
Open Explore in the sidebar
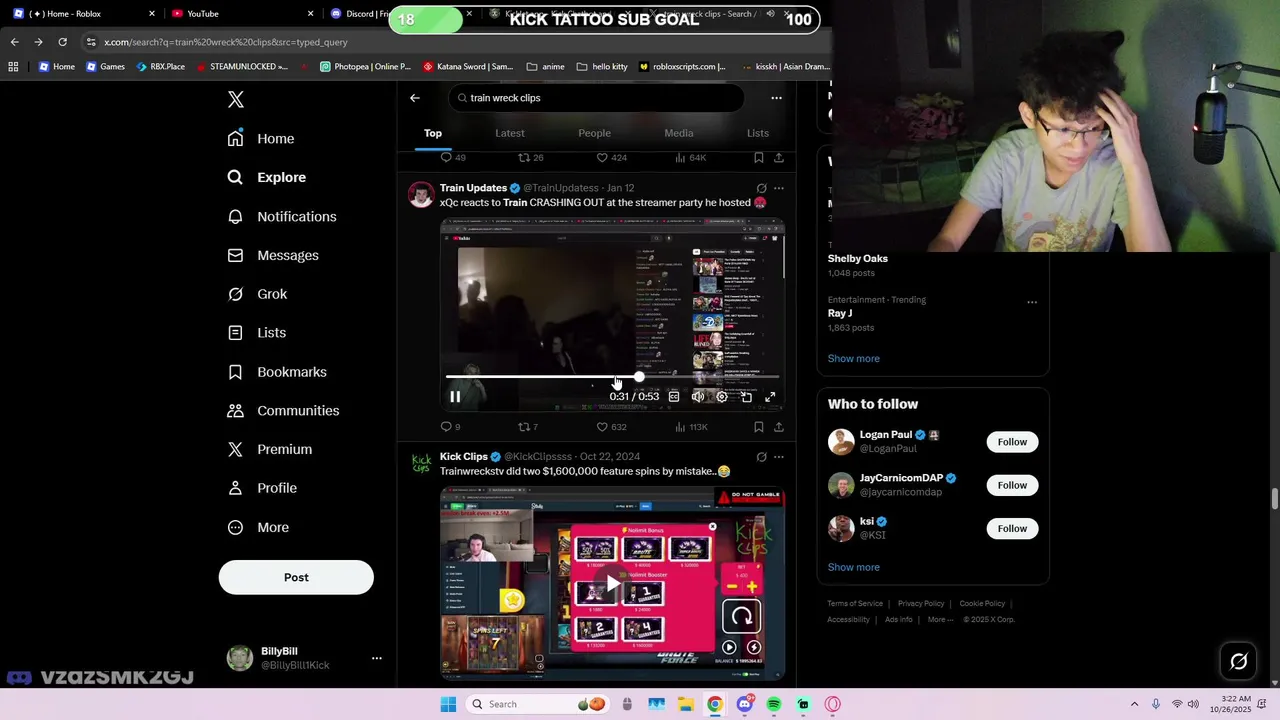click(267, 177)
